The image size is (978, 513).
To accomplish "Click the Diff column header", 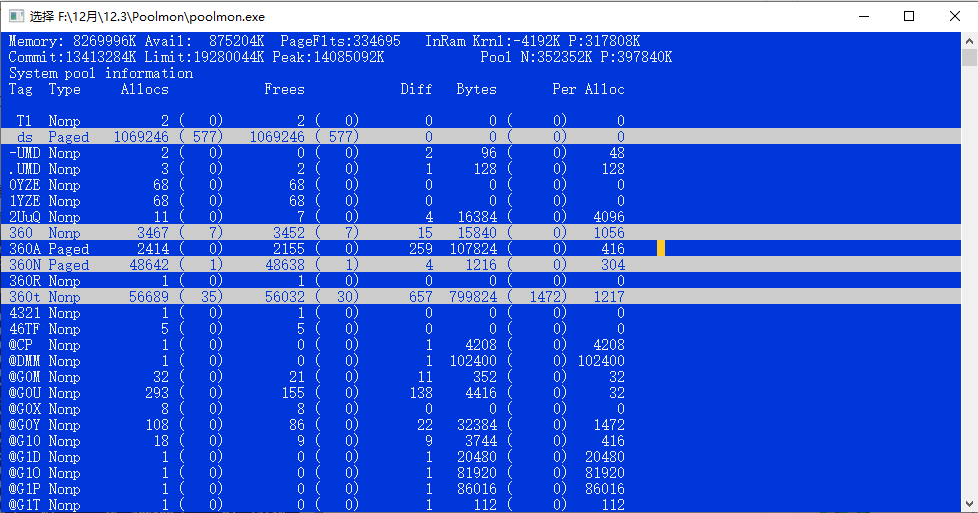I will tap(416, 89).
